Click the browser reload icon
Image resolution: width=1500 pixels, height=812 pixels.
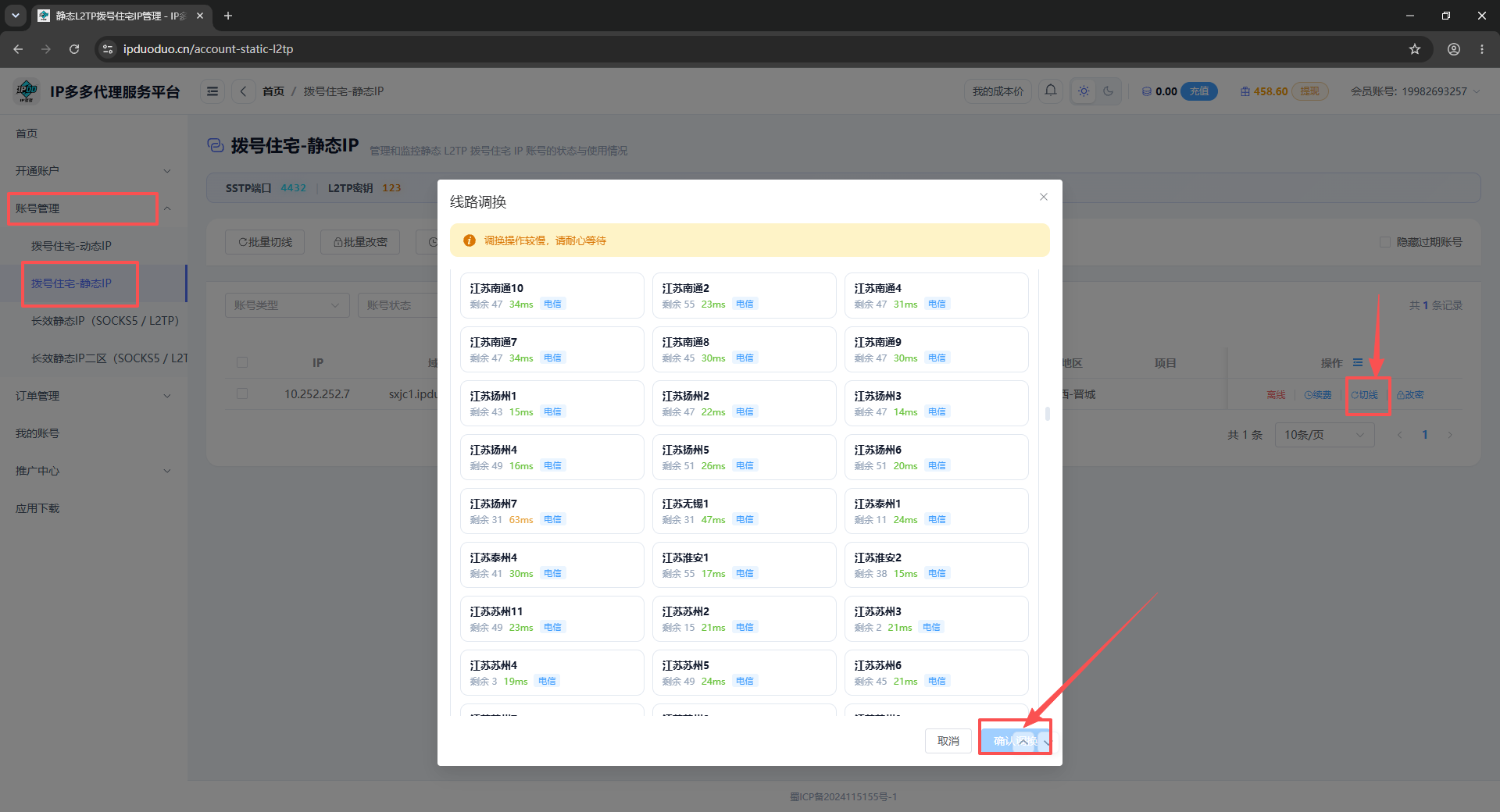(74, 48)
